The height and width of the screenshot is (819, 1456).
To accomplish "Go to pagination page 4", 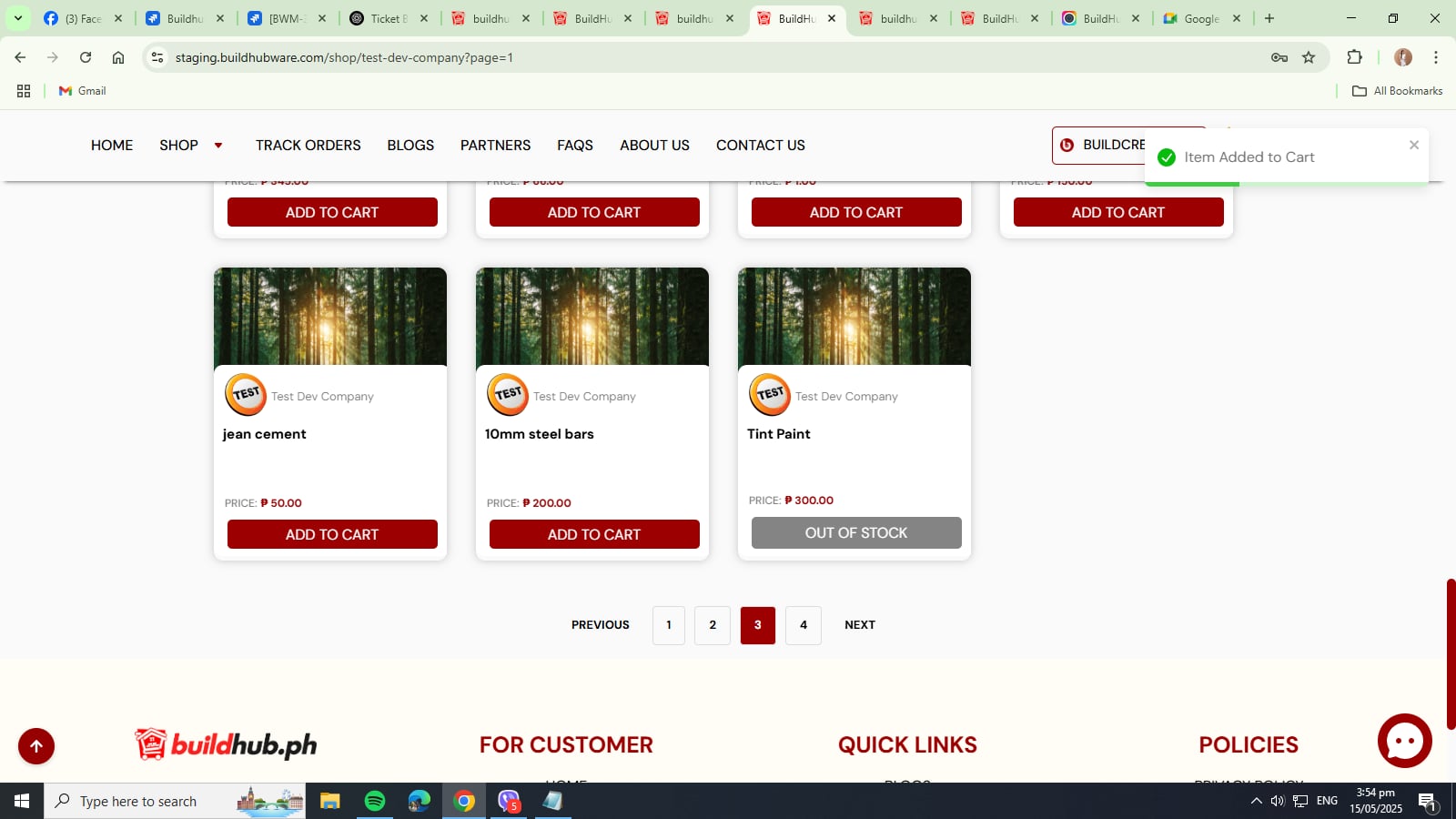I will tap(803, 625).
